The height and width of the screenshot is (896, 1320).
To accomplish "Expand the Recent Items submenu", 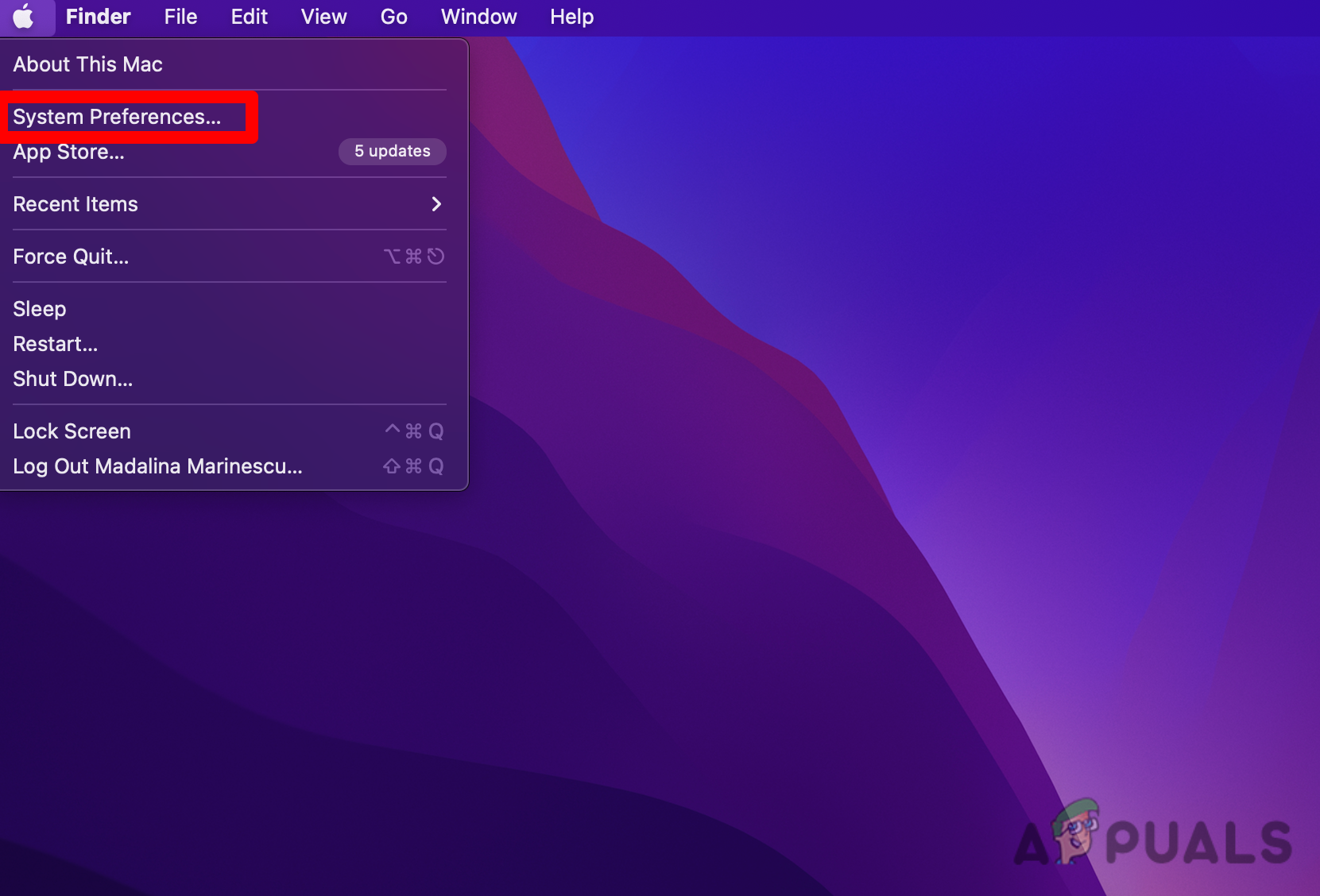I will pyautogui.click(x=75, y=204).
